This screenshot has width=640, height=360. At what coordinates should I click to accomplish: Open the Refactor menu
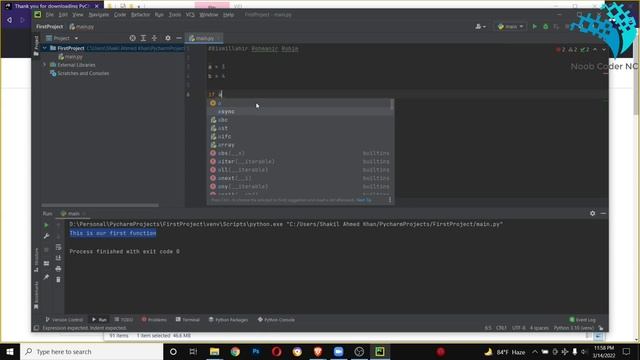[140, 15]
